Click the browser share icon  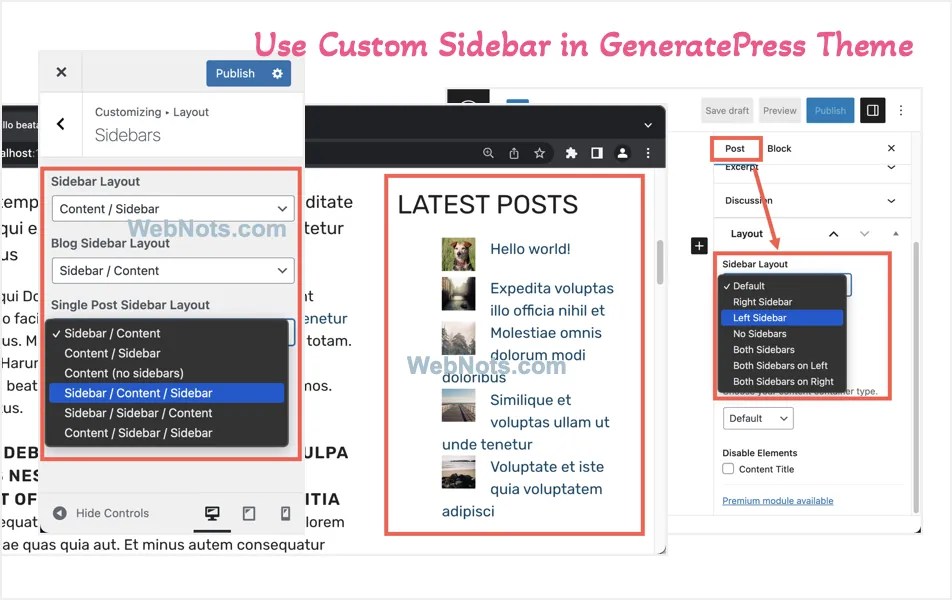pyautogui.click(x=514, y=153)
